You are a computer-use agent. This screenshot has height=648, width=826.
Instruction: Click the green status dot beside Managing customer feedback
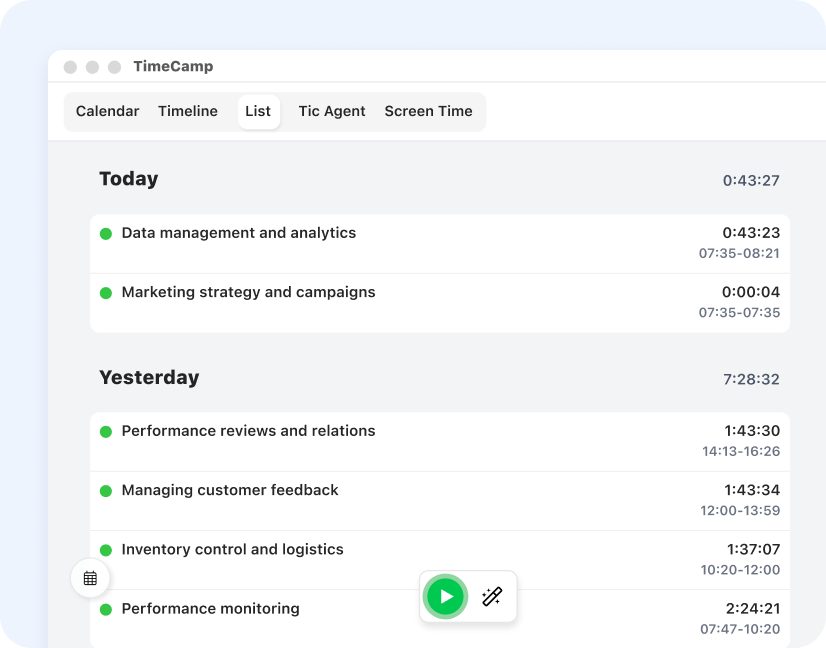coord(105,491)
